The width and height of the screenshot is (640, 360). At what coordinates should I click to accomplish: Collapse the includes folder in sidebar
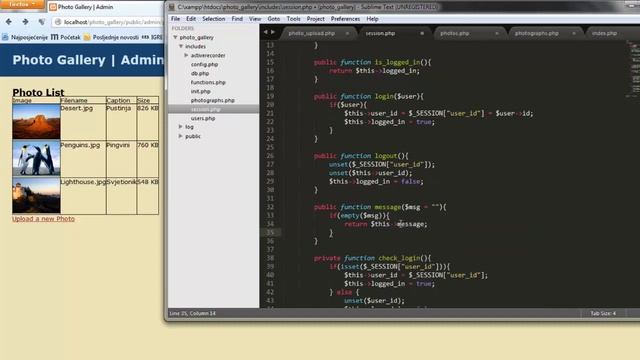181,46
